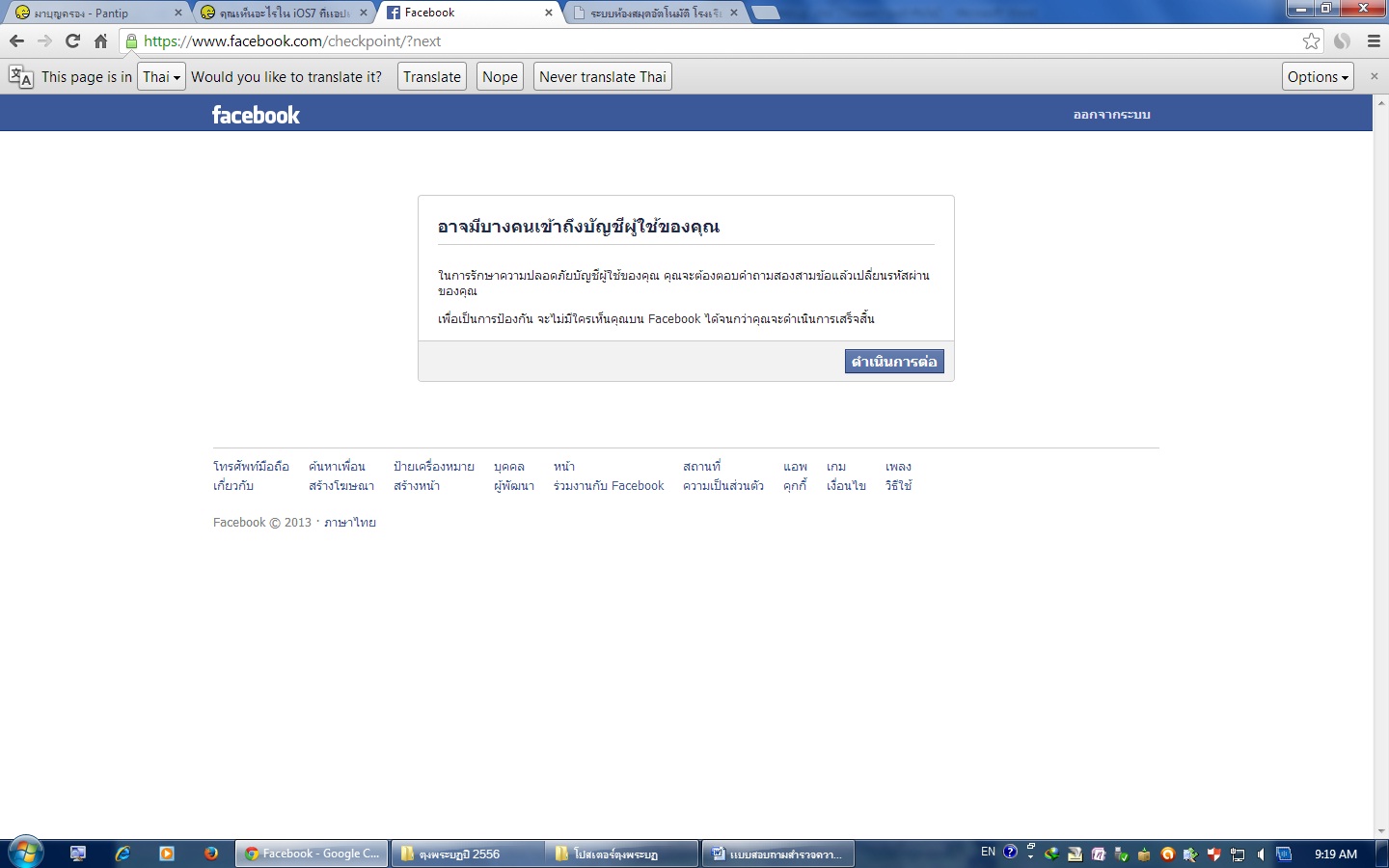Click the red shield security tray icon
This screenshot has height=868, width=1389.
(1213, 854)
